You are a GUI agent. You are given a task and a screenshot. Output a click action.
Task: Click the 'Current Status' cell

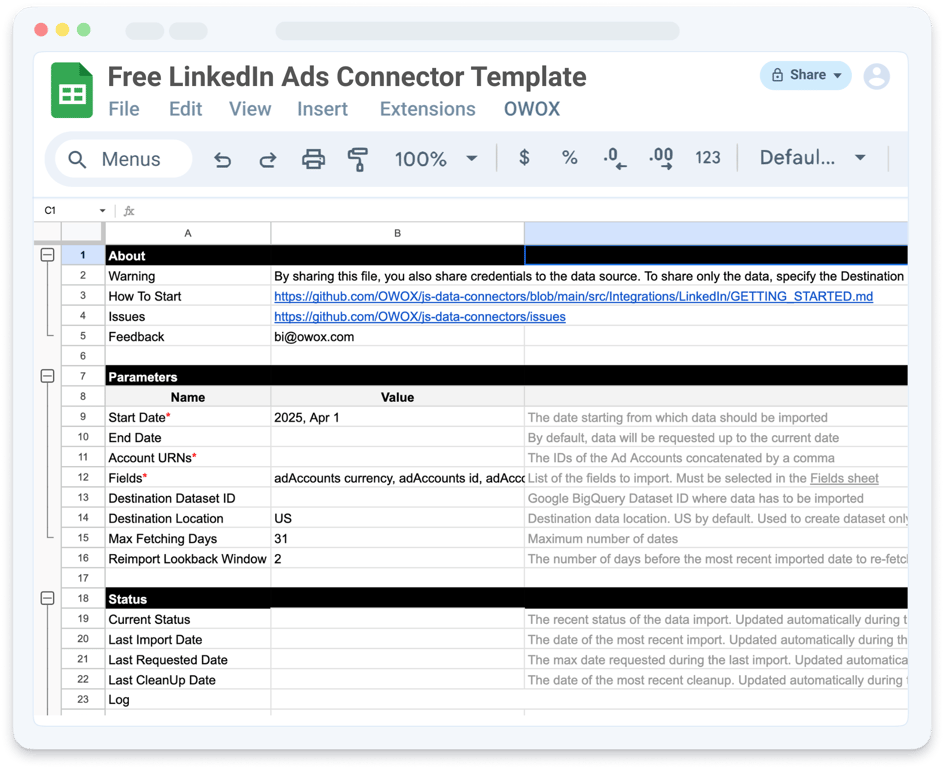(188, 619)
